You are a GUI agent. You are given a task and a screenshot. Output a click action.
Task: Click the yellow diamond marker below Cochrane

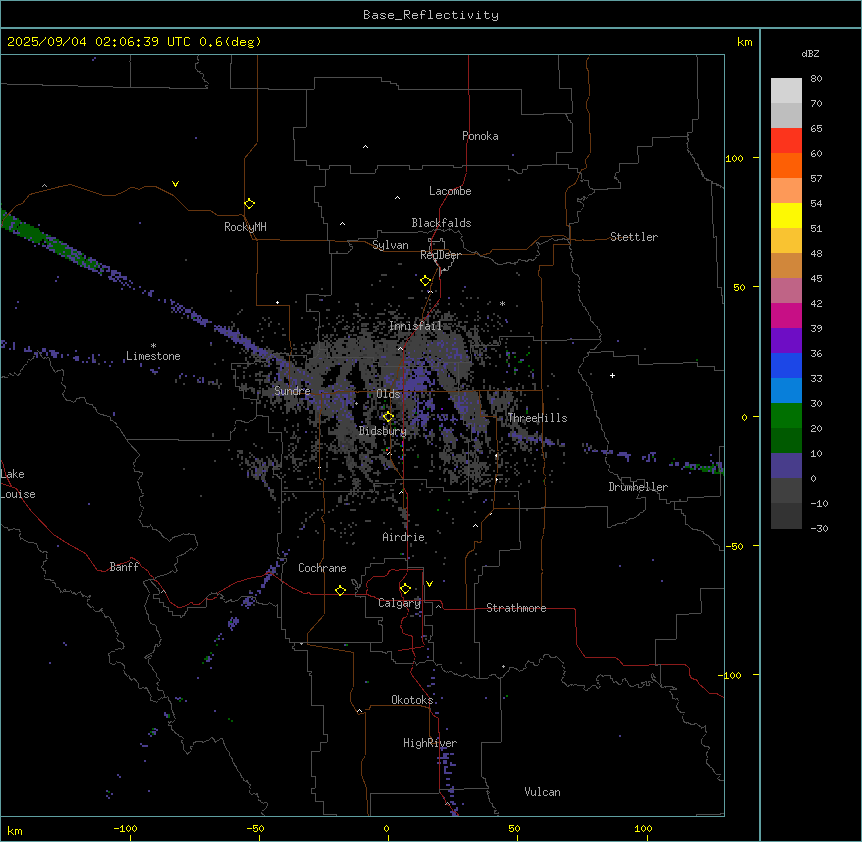340,590
